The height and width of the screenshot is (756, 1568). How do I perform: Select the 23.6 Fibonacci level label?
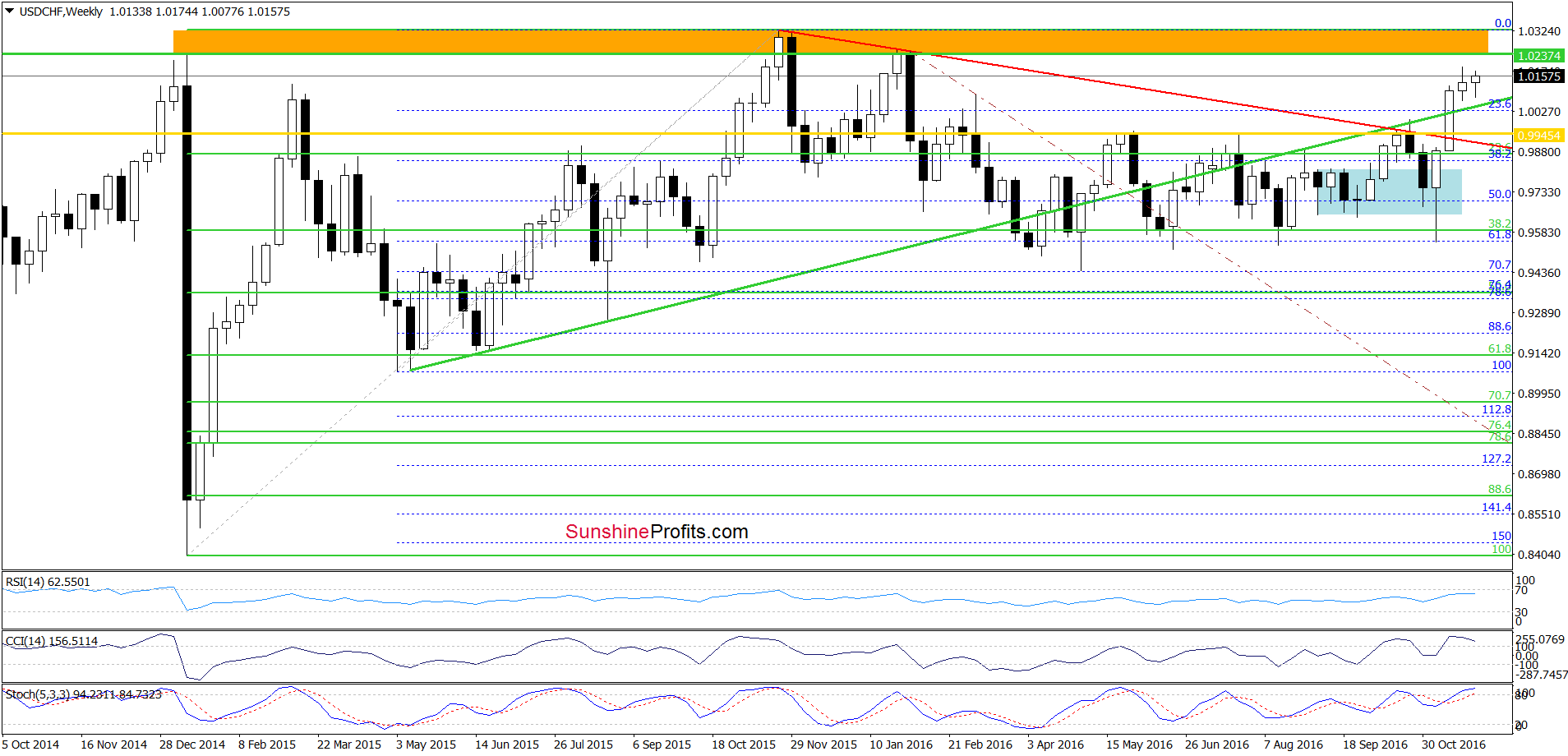point(1500,104)
